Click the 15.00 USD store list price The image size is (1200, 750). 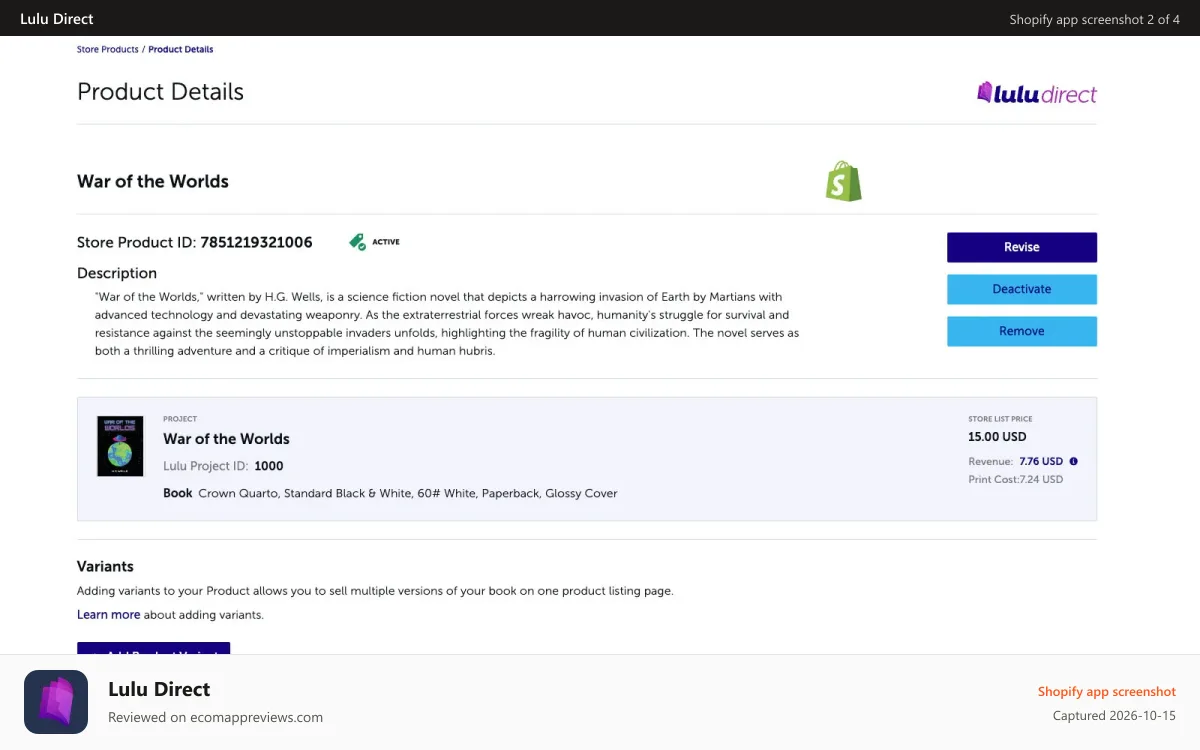click(997, 437)
